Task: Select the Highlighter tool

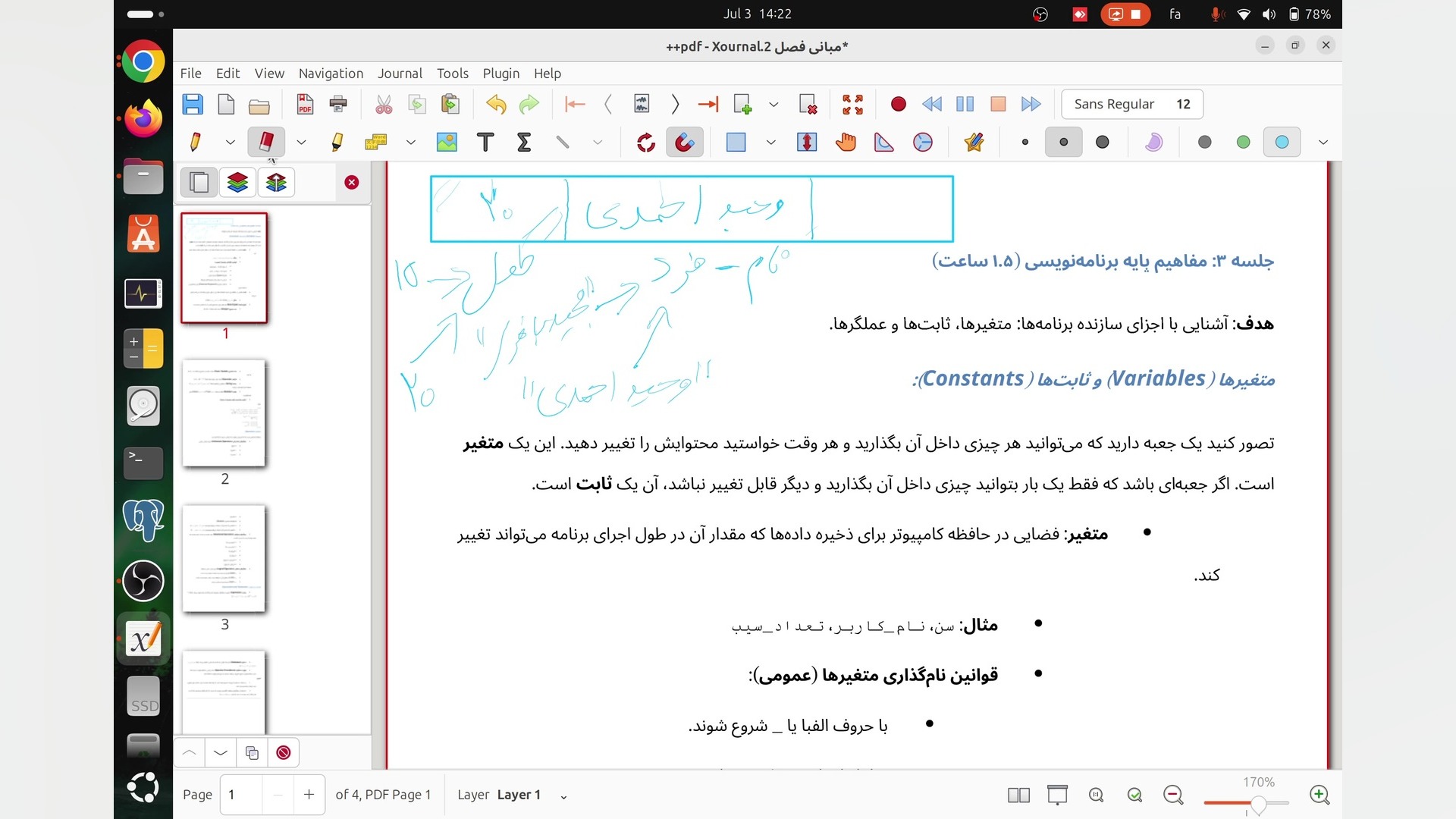Action: click(337, 142)
